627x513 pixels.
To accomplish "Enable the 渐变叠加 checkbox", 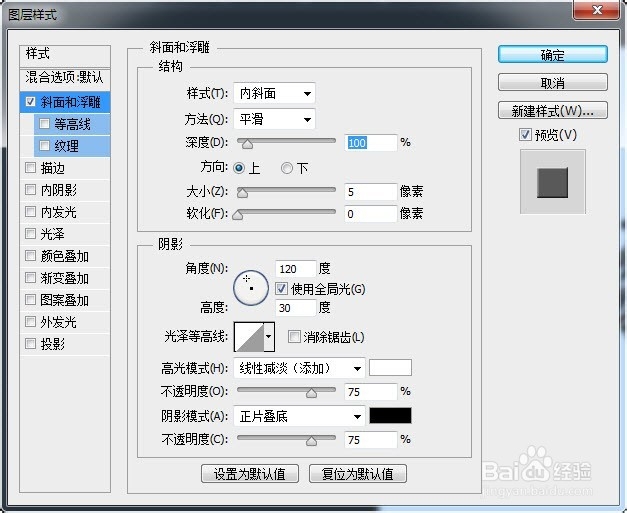I will click(30, 277).
